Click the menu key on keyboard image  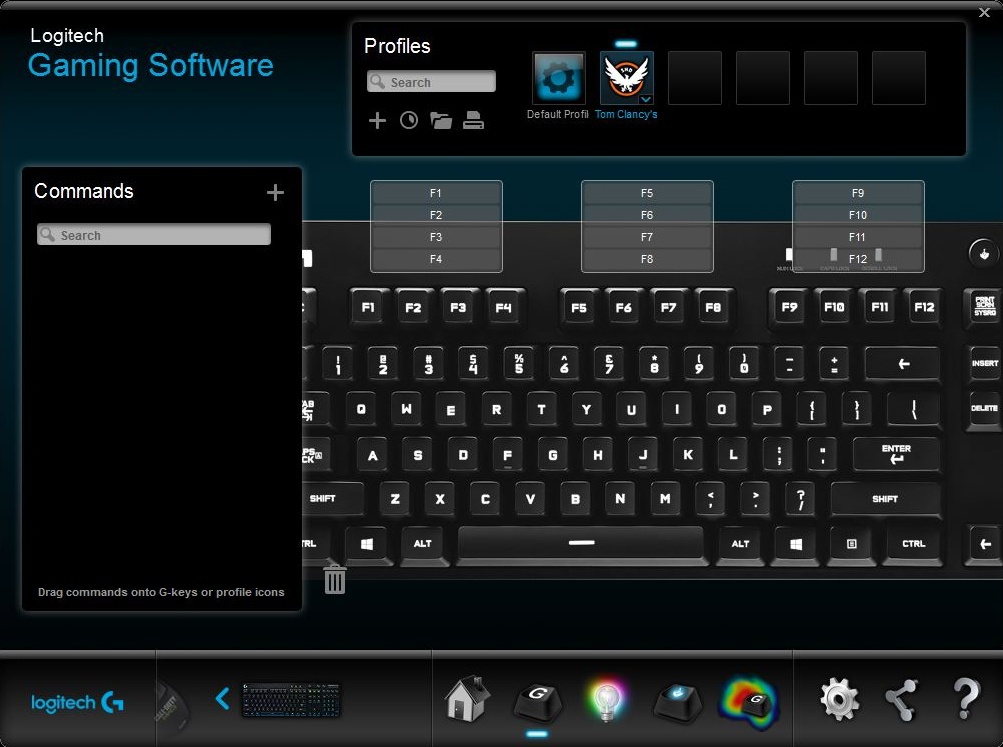851,544
